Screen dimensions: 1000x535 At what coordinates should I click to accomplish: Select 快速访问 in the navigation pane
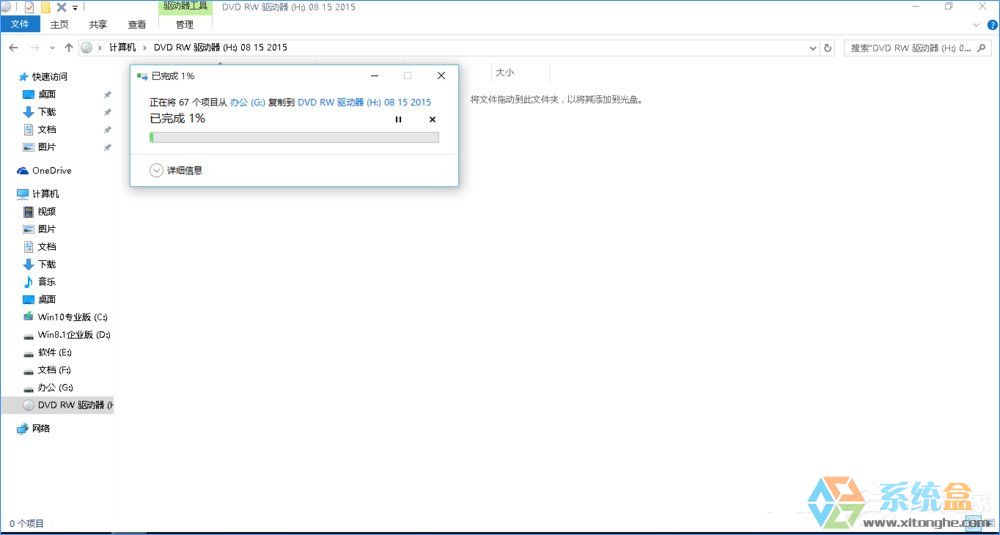click(x=50, y=77)
